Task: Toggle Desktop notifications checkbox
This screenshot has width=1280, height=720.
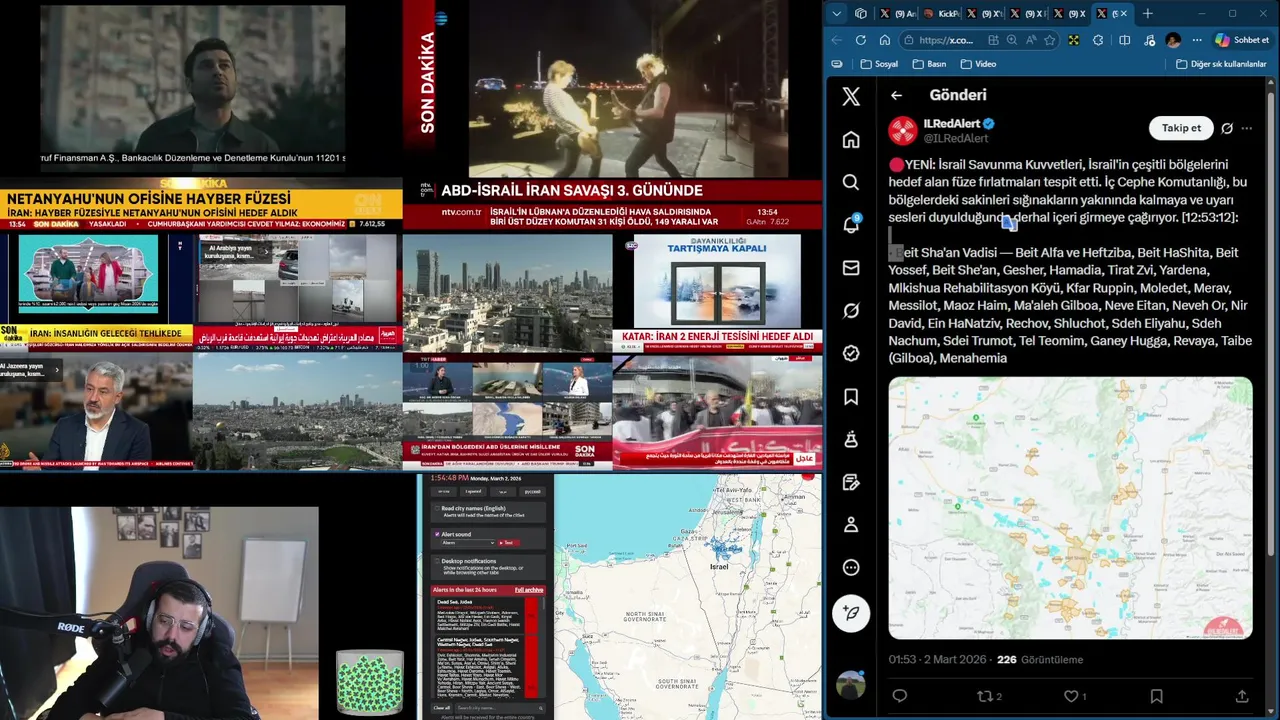Action: [x=437, y=561]
